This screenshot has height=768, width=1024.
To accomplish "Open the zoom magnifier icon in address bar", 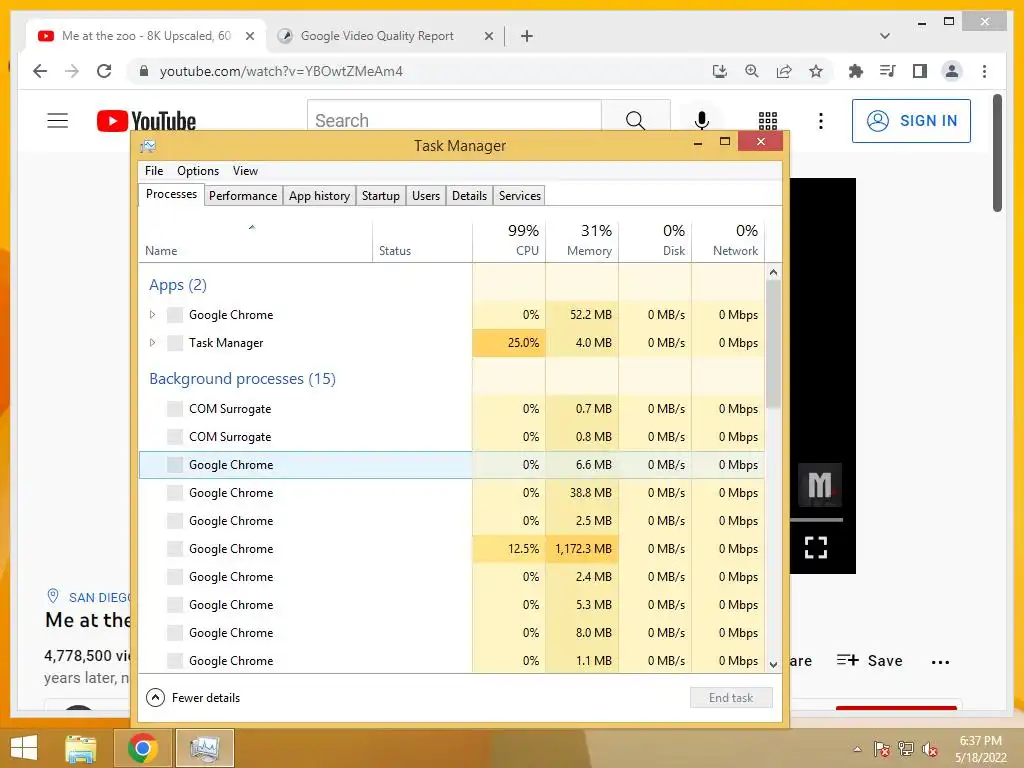I will 752,71.
